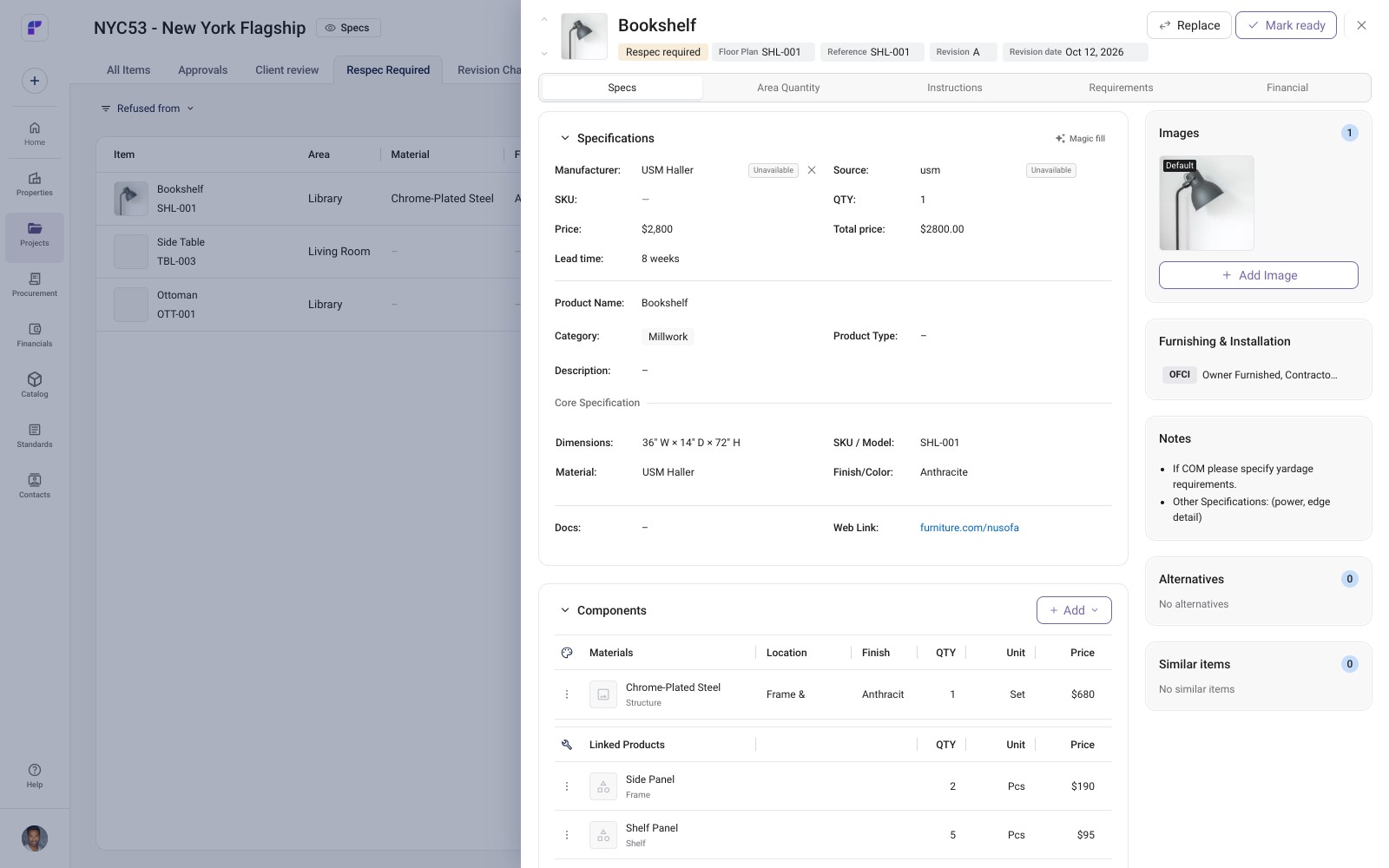Click the Add Image button
Screen dimensions: 1389x868
click(x=1259, y=275)
